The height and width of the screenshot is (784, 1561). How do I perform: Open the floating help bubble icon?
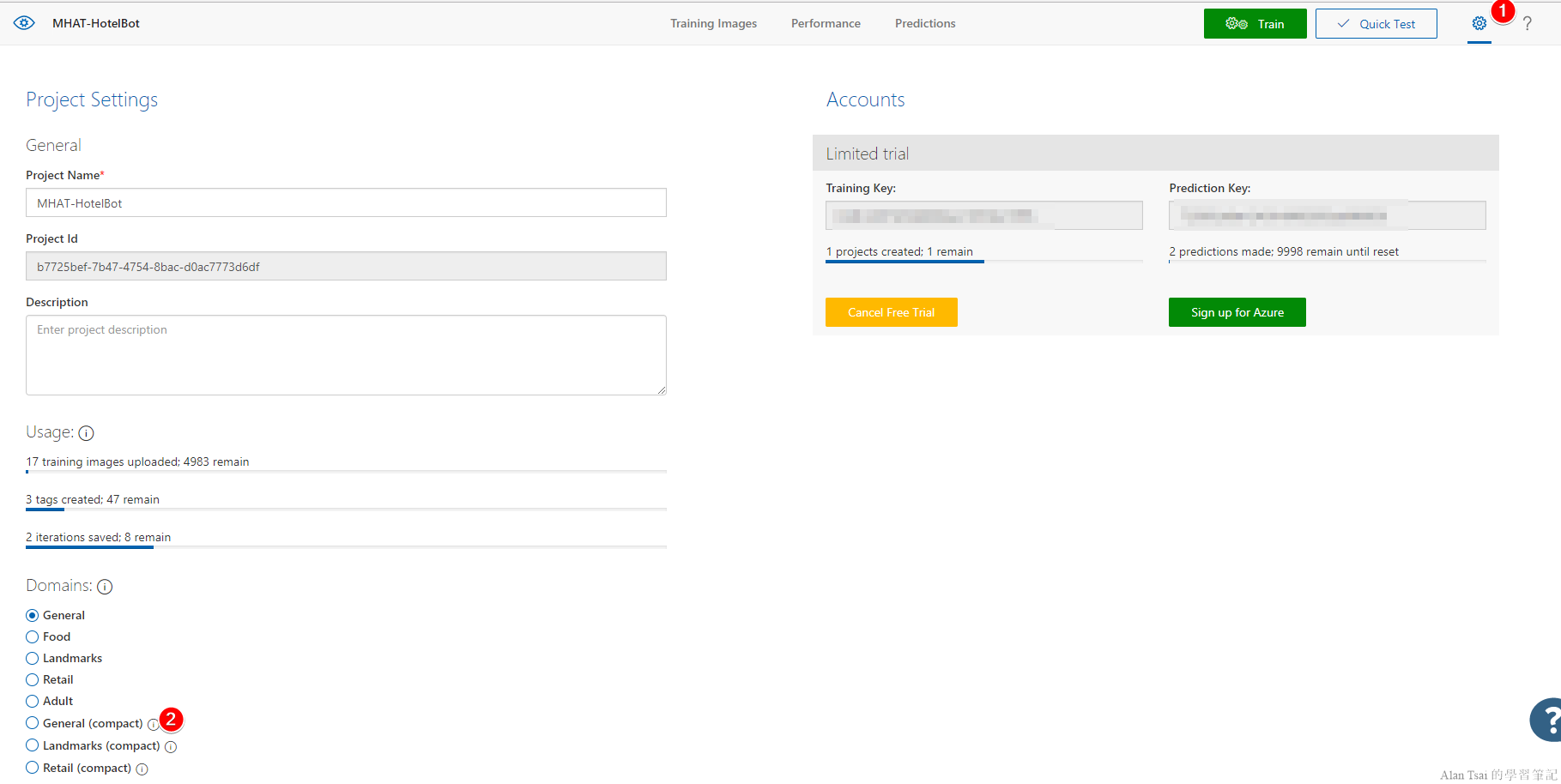1546,719
